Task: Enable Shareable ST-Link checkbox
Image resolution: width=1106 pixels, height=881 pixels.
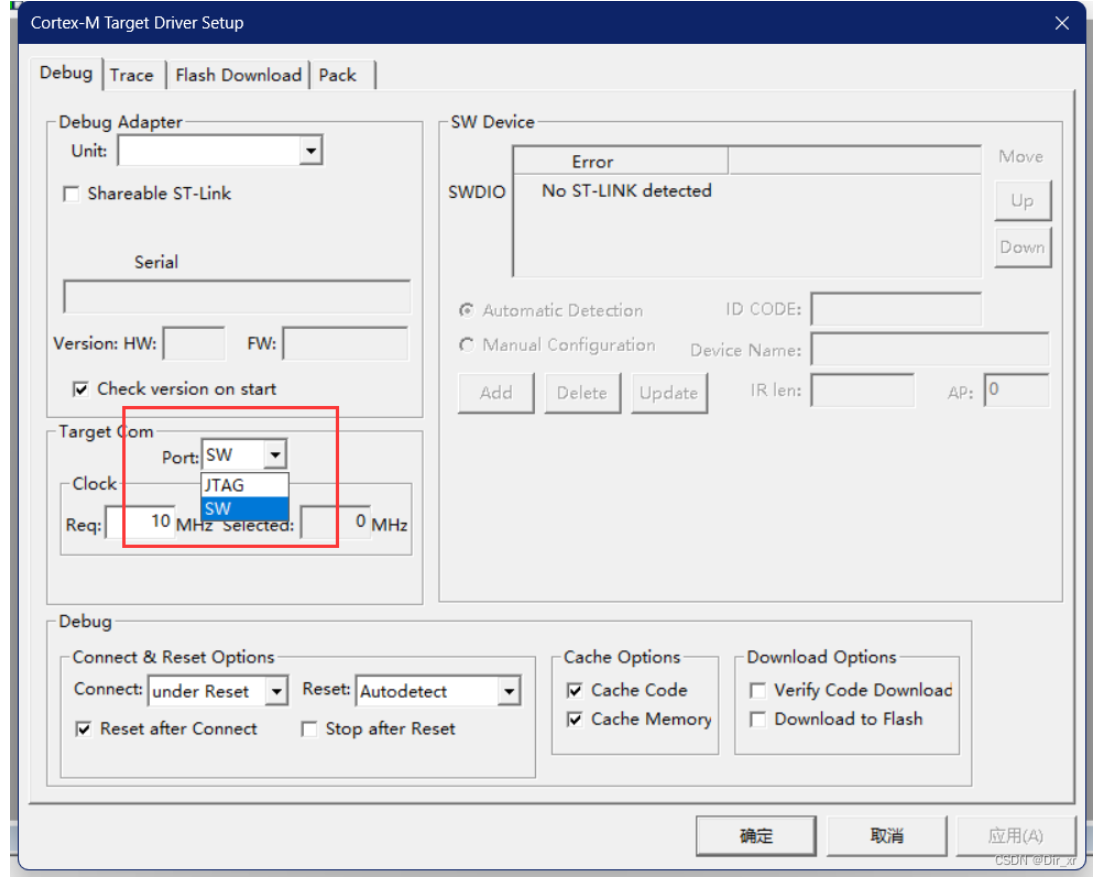Action: pyautogui.click(x=71, y=194)
